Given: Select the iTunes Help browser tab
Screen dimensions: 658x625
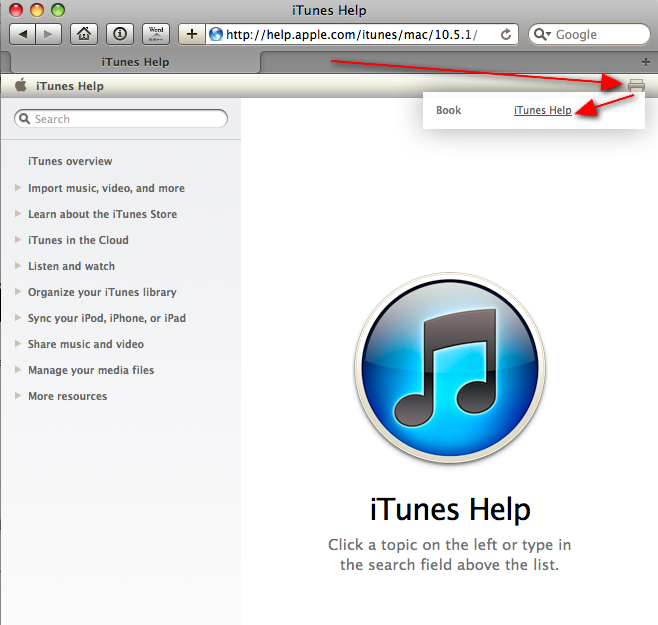Looking at the screenshot, I should click(x=135, y=62).
